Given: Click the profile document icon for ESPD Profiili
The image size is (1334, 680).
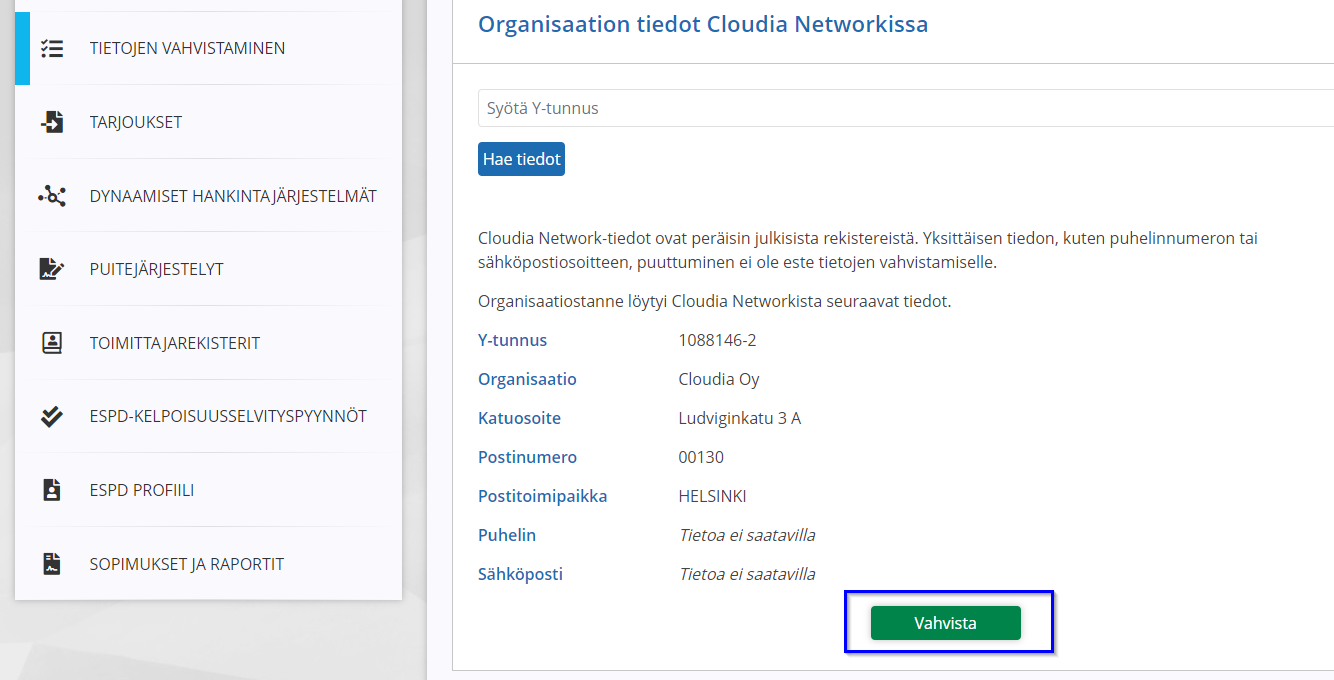Looking at the screenshot, I should (52, 490).
